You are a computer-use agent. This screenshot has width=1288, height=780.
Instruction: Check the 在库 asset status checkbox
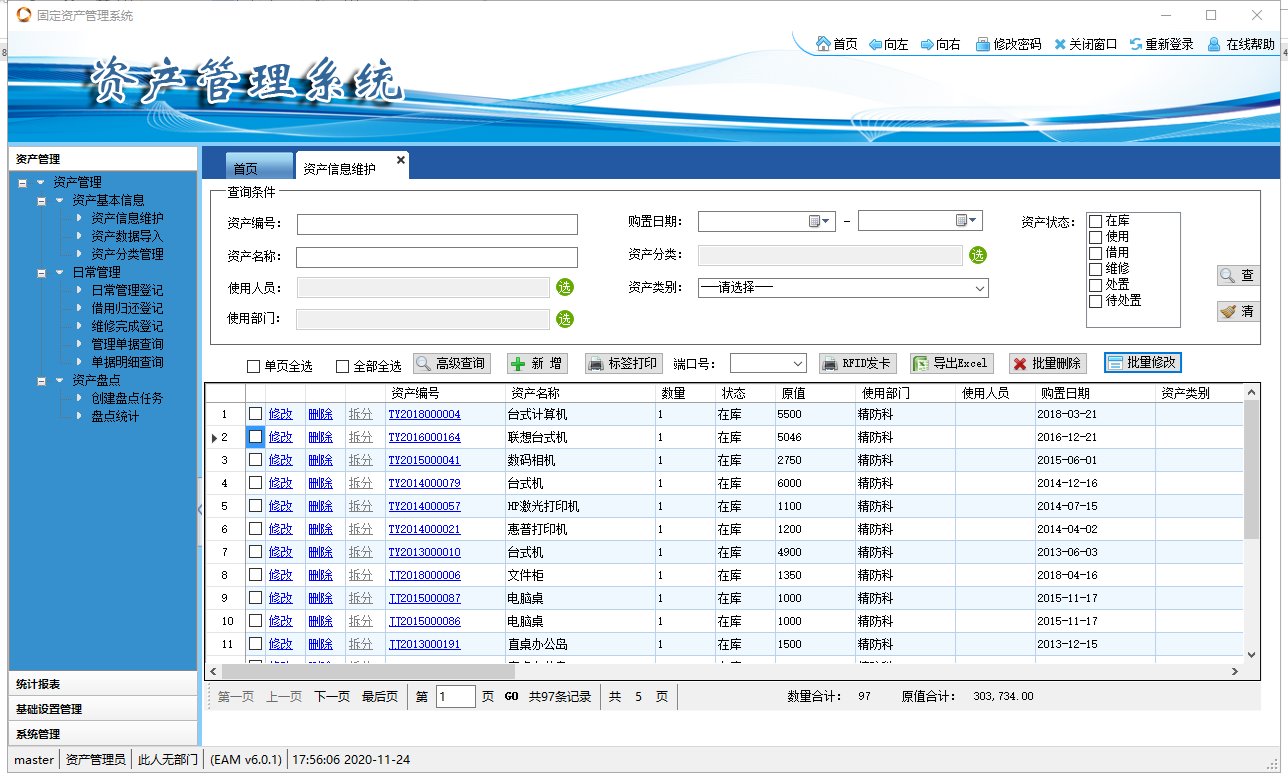point(1096,221)
